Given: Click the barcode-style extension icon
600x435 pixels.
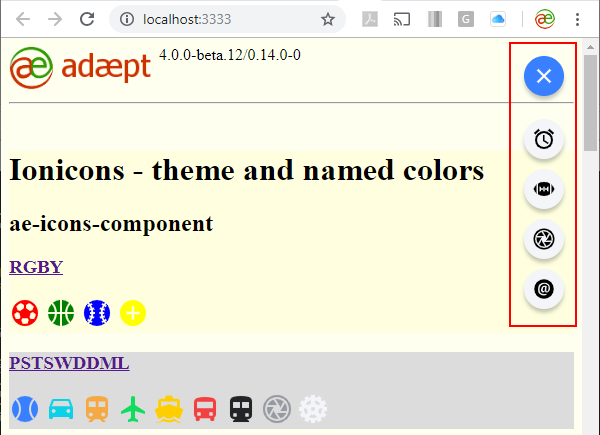Looking at the screenshot, I should [435, 19].
